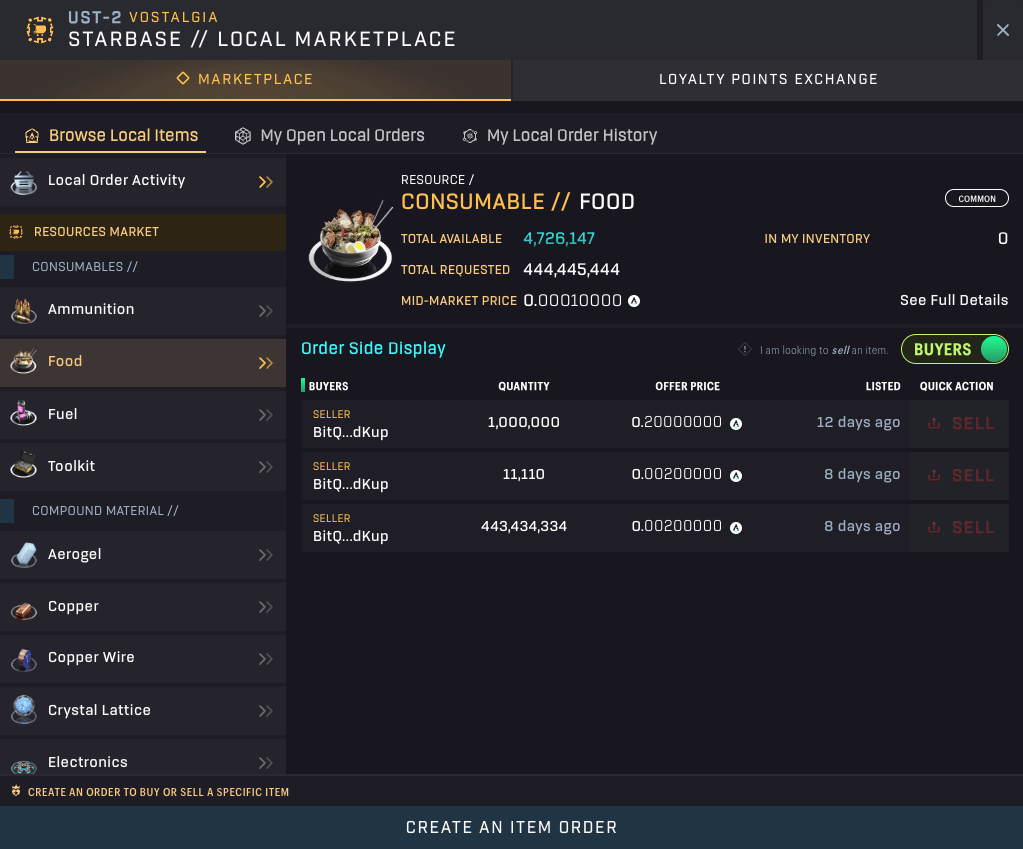The image size is (1023, 849).
Task: Expand the Ammunition row chevron
Action: coord(266,311)
